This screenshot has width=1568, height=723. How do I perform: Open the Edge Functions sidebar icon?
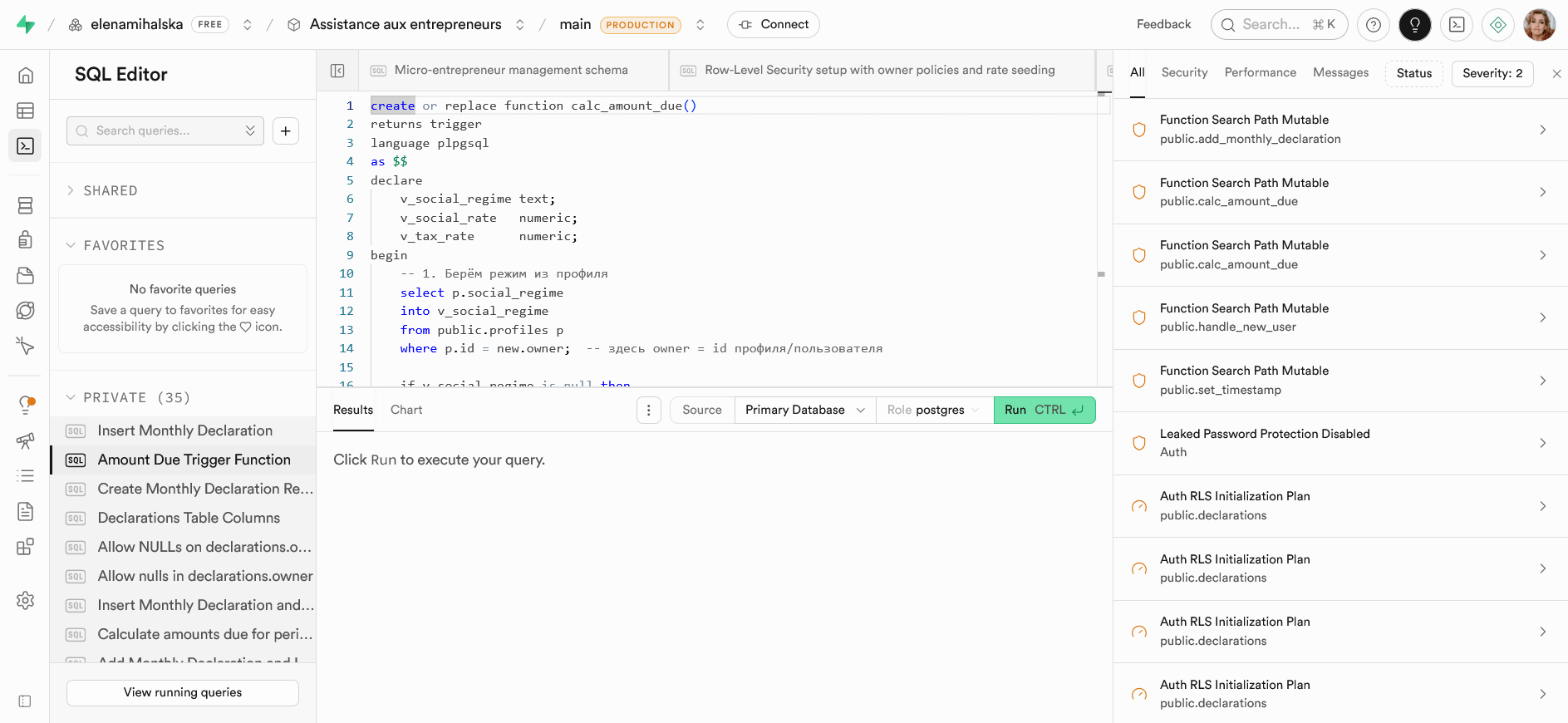(x=25, y=310)
